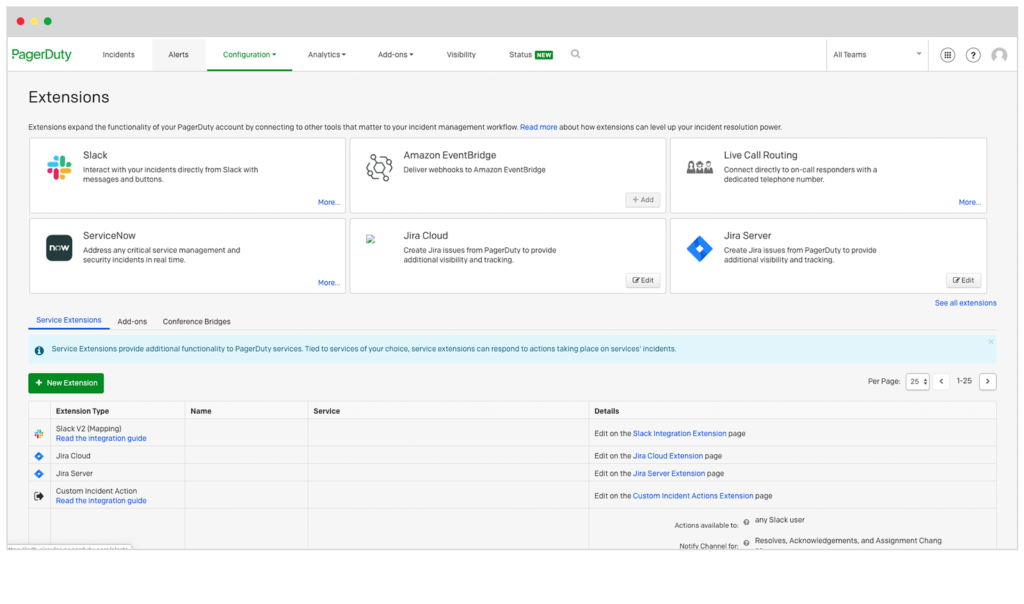This screenshot has height=604, width=1024.
Task: Click More link on ServiceNow card
Action: click(x=328, y=283)
